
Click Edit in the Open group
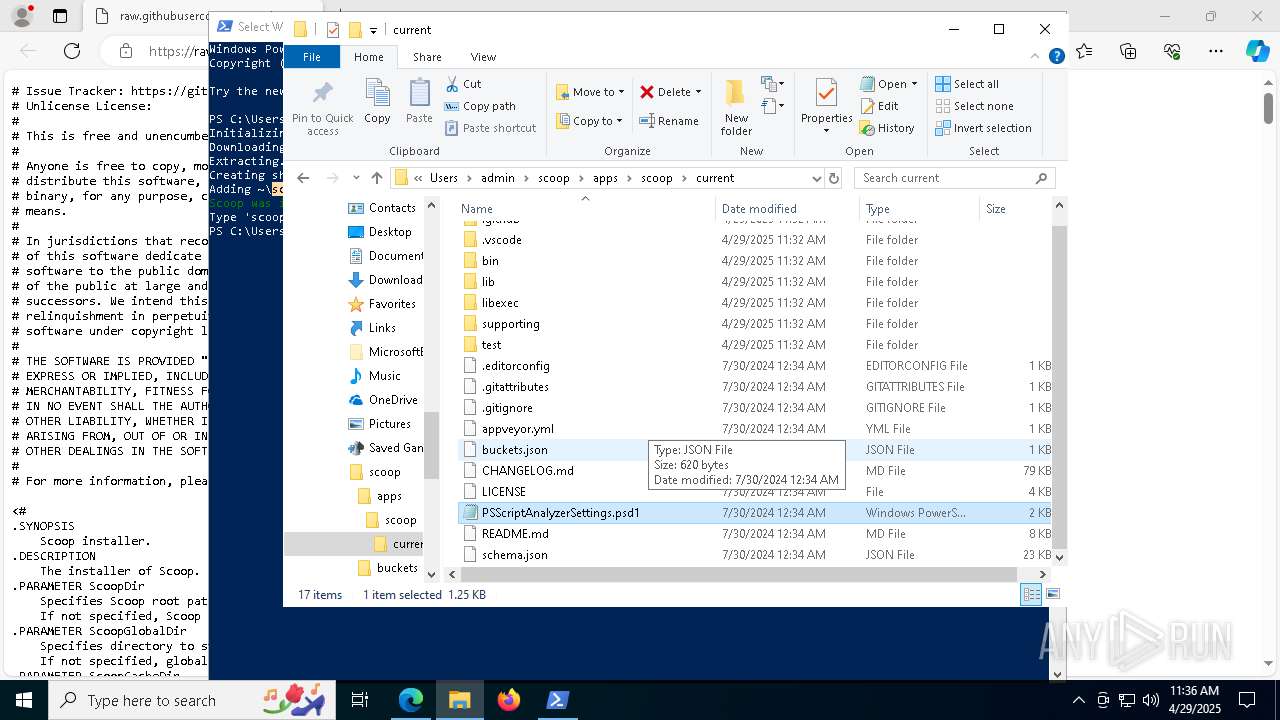[879, 106]
